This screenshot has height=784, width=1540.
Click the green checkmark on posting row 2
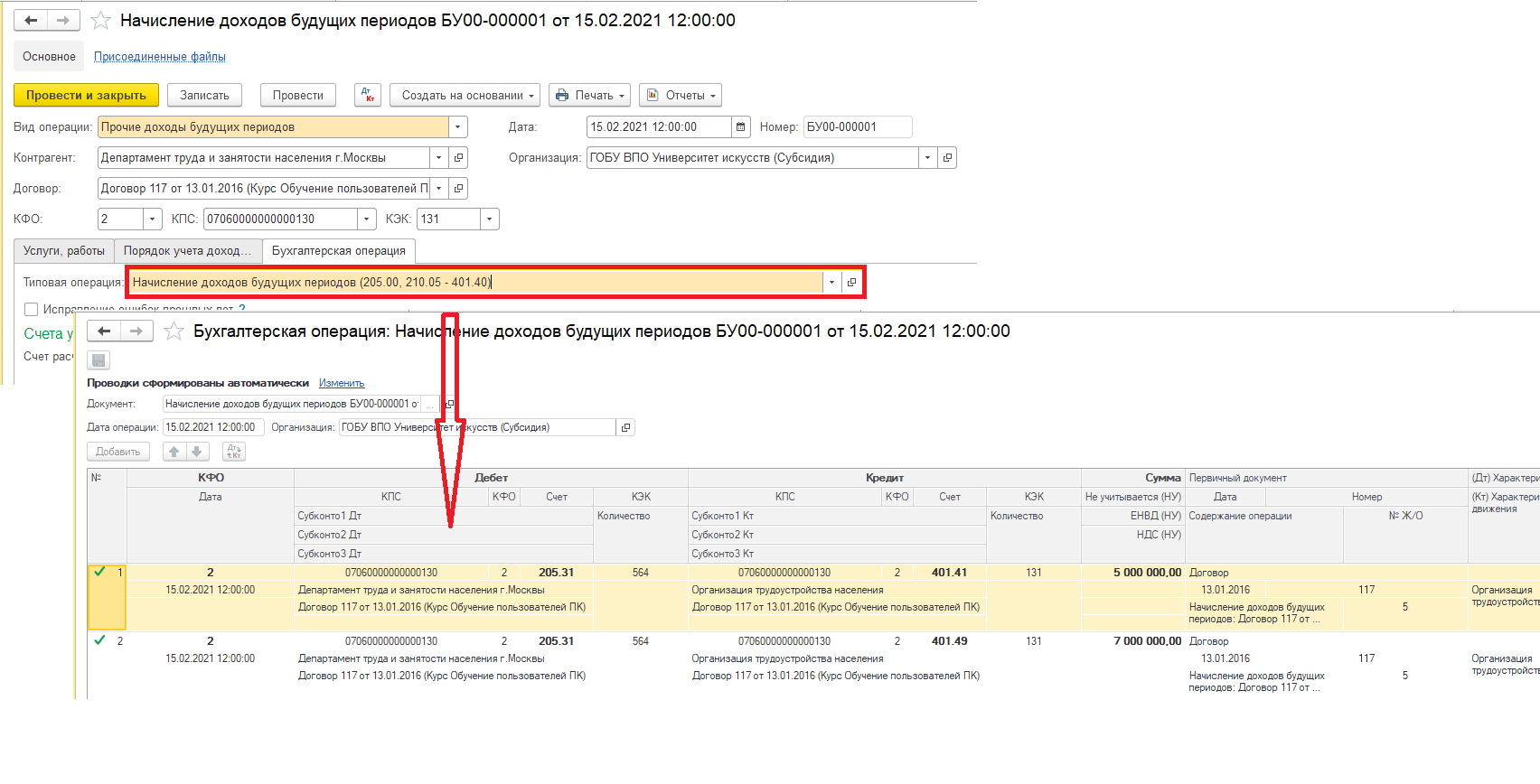(x=99, y=640)
